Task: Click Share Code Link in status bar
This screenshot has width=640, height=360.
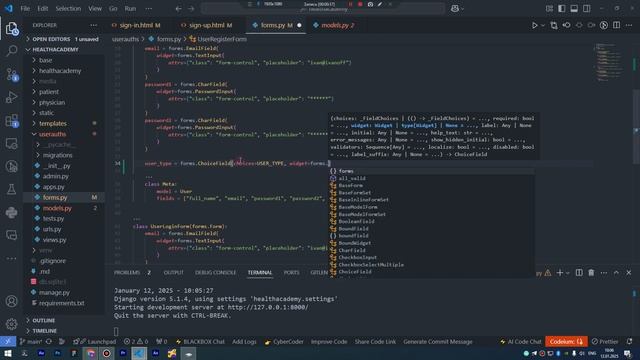Action: coord(375,342)
